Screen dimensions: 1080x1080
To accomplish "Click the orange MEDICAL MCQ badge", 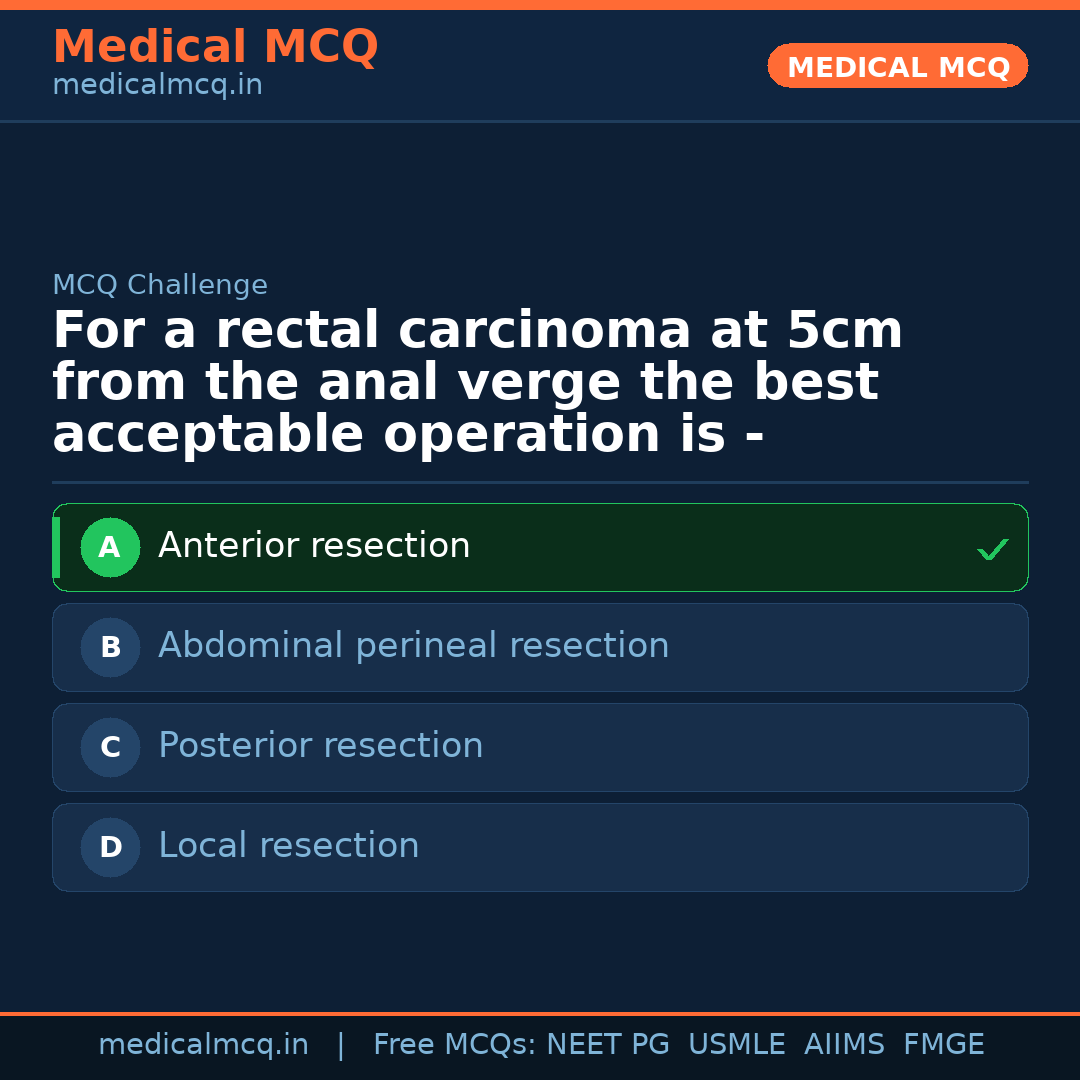I will pos(897,66).
